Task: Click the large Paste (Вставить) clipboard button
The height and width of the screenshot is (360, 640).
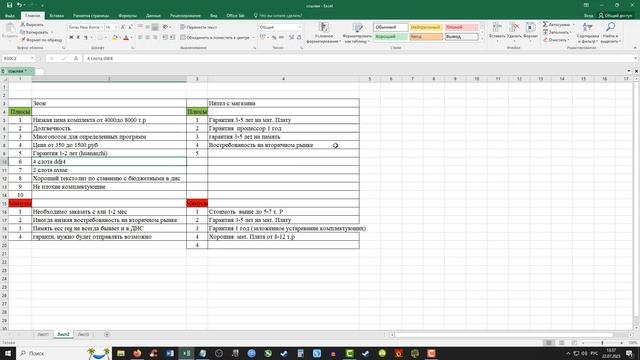Action: point(10,31)
